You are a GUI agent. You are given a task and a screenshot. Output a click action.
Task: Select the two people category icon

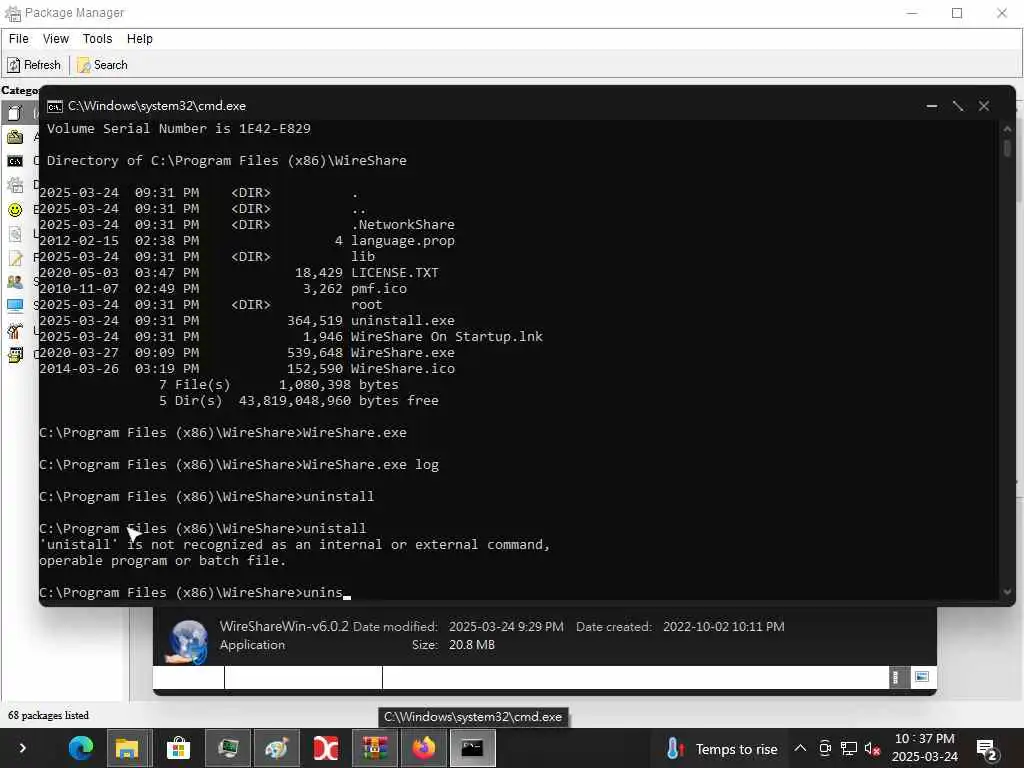[15, 282]
